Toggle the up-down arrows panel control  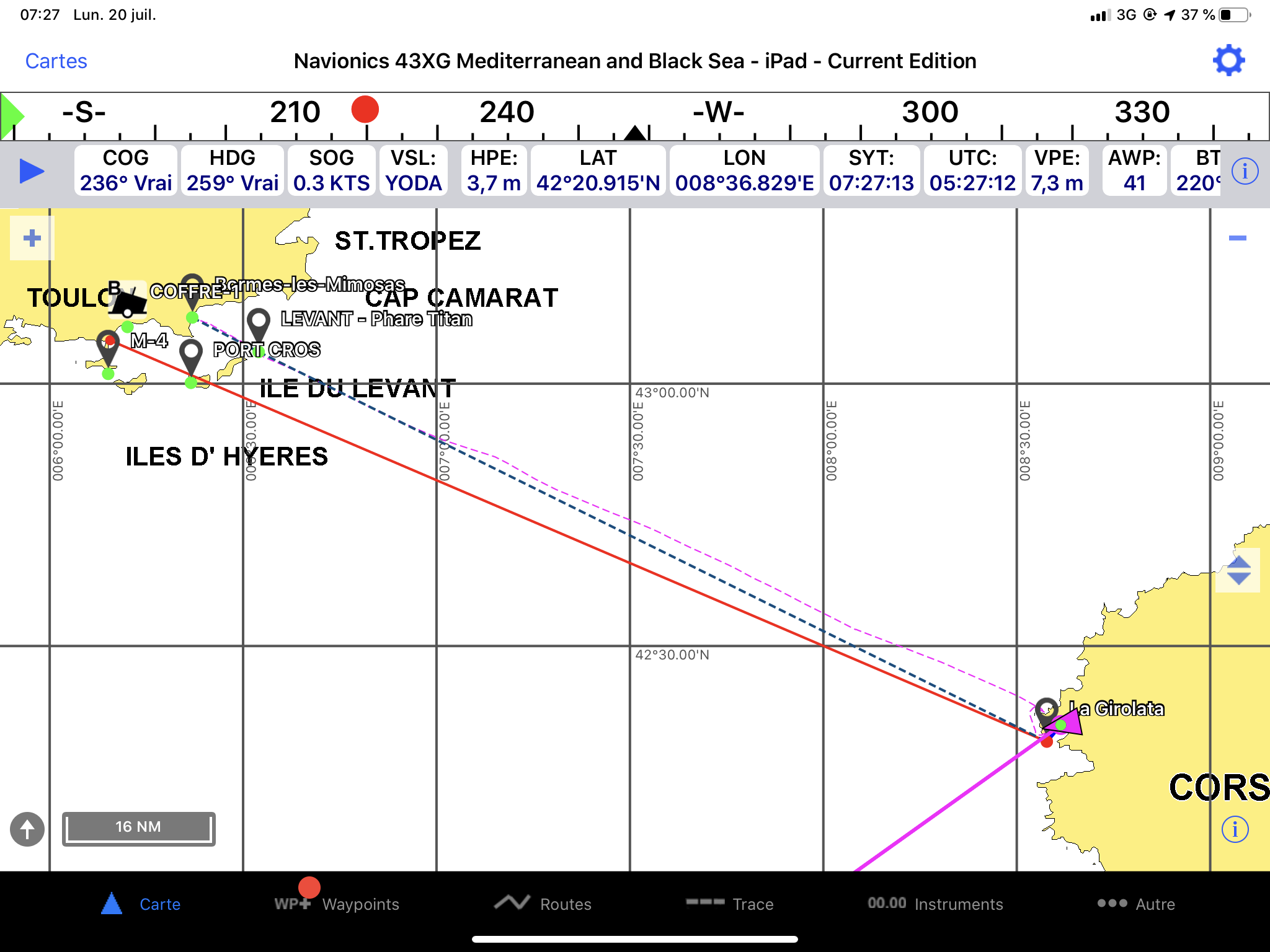click(x=1238, y=570)
